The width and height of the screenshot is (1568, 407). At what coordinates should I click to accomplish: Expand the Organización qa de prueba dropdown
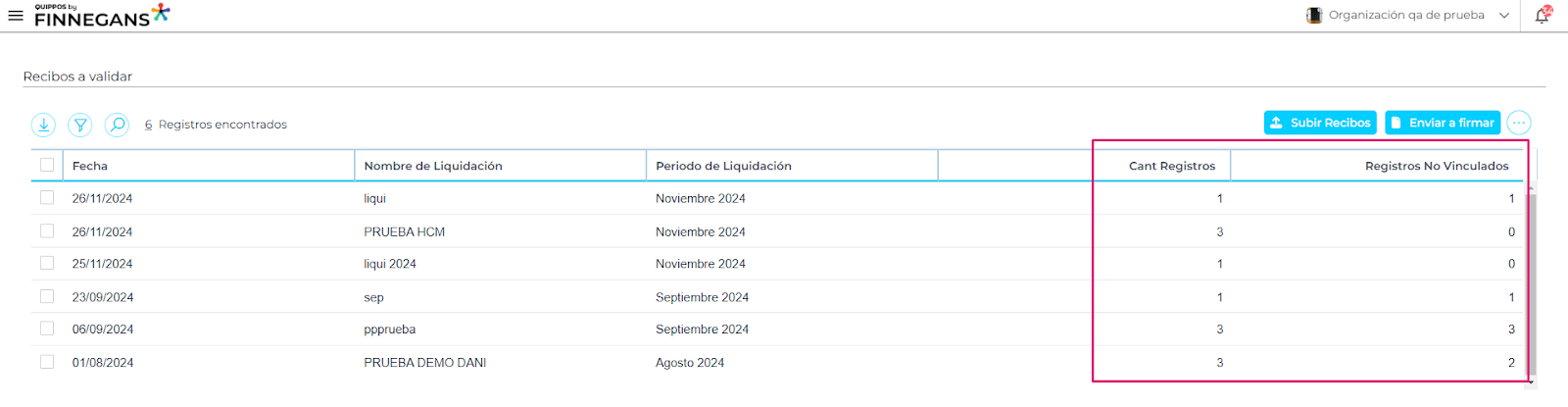pyautogui.click(x=1503, y=16)
